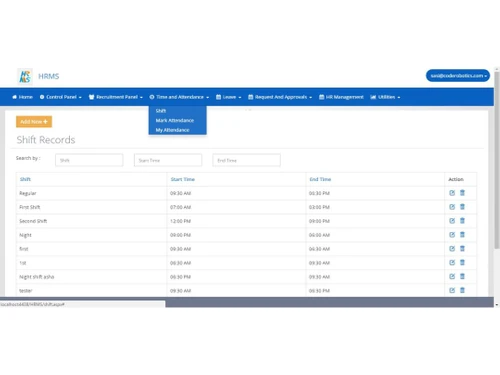Screen dimensions: 500x375
Task: Expand Request And Approvals menu
Action: 280,97
